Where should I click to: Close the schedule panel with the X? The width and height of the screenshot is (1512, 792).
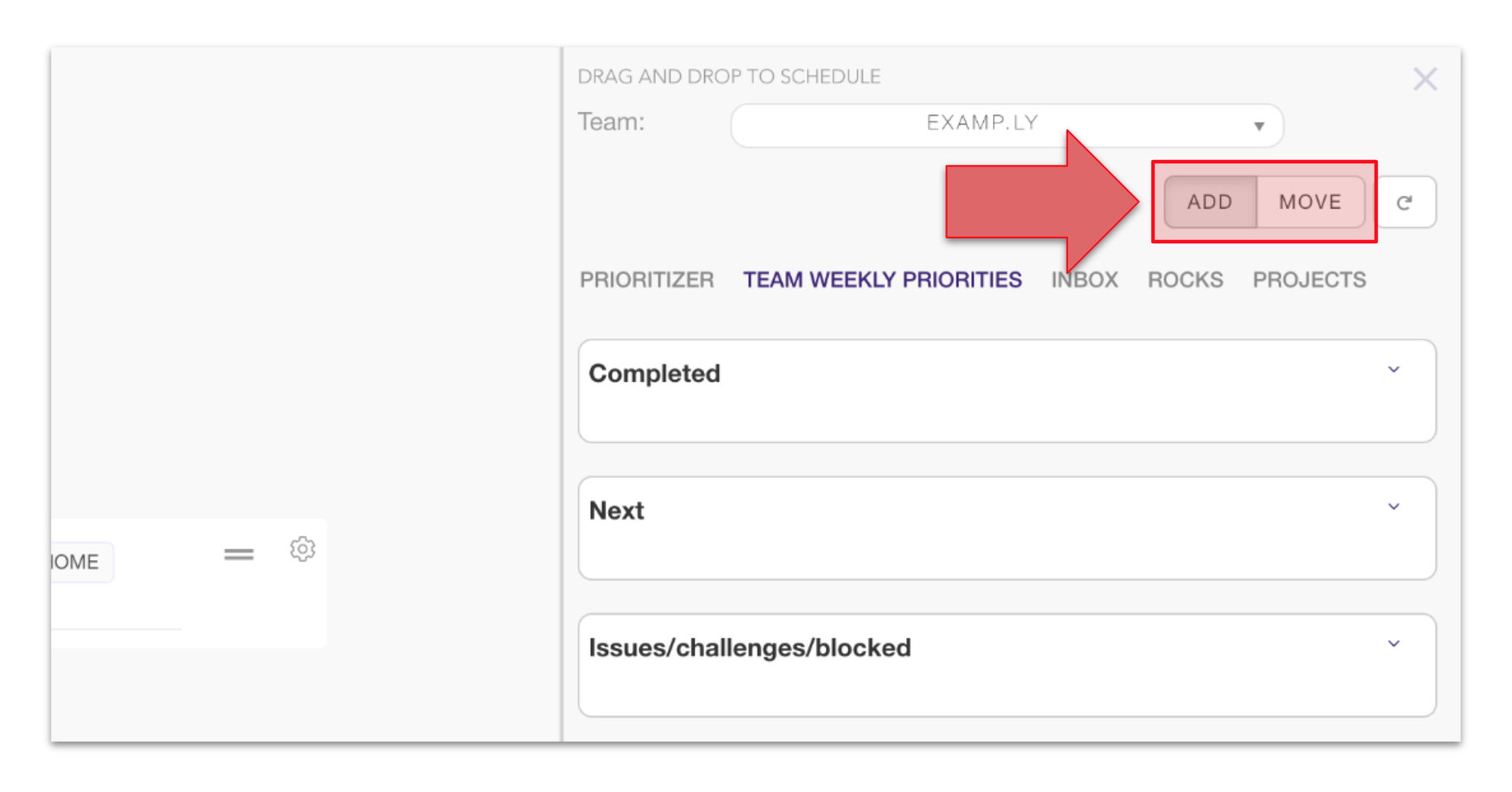tap(1425, 79)
